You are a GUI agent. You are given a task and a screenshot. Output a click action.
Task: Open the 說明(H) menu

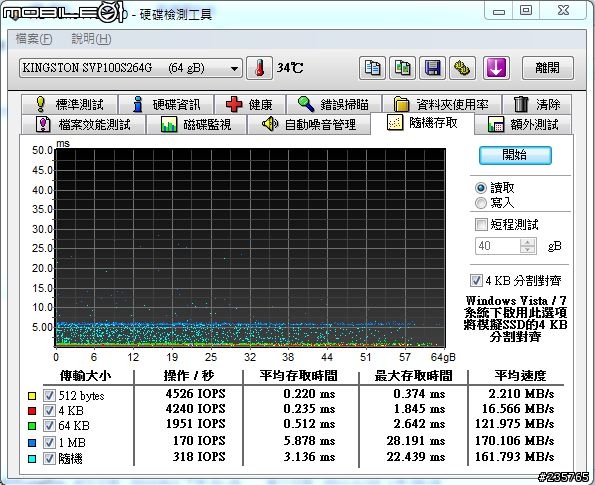coord(91,39)
